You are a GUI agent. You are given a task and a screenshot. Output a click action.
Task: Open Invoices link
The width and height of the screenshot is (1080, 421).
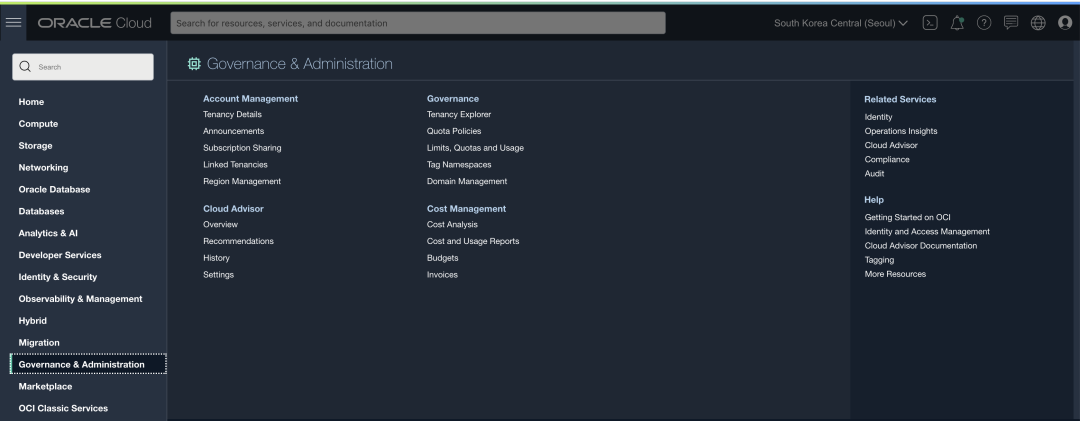click(x=442, y=275)
